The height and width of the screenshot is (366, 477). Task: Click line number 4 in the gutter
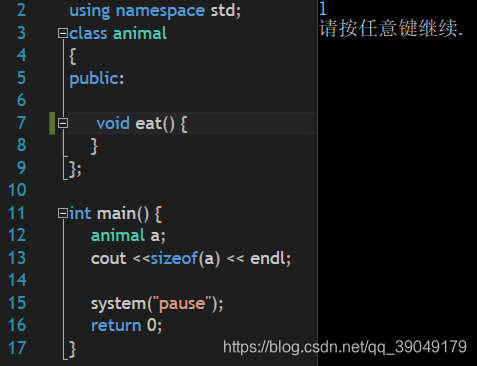tap(21, 55)
